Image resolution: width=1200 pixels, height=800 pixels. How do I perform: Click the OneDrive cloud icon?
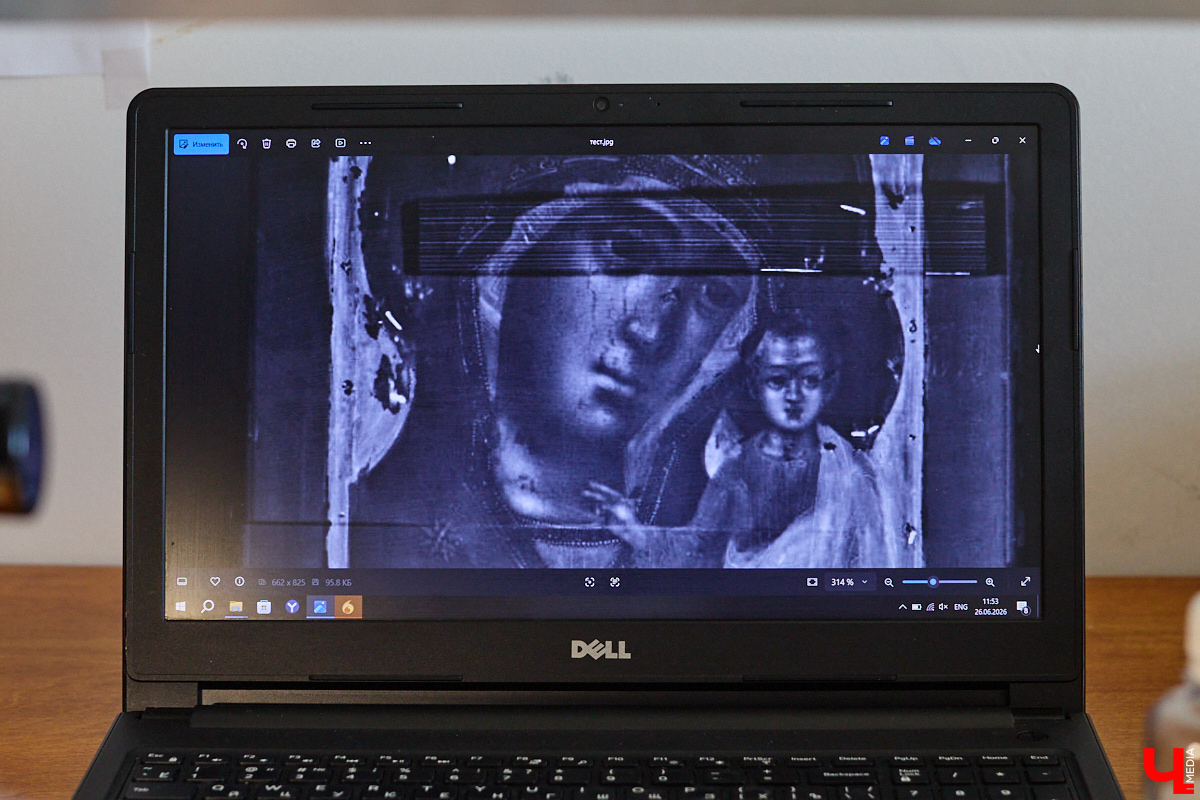click(x=935, y=141)
